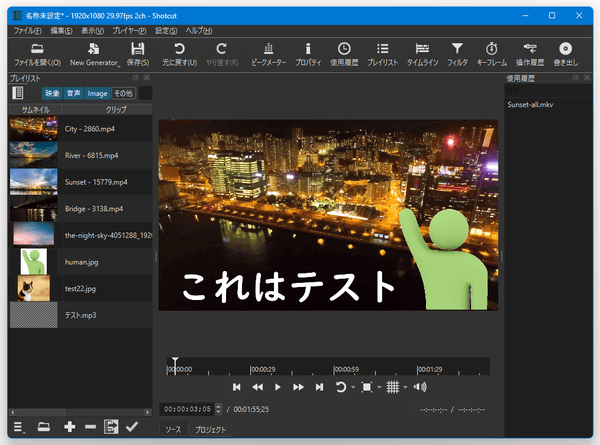600x445 pixels.
Task: Select the-night-sky clip in playlist
Action: pos(80,235)
